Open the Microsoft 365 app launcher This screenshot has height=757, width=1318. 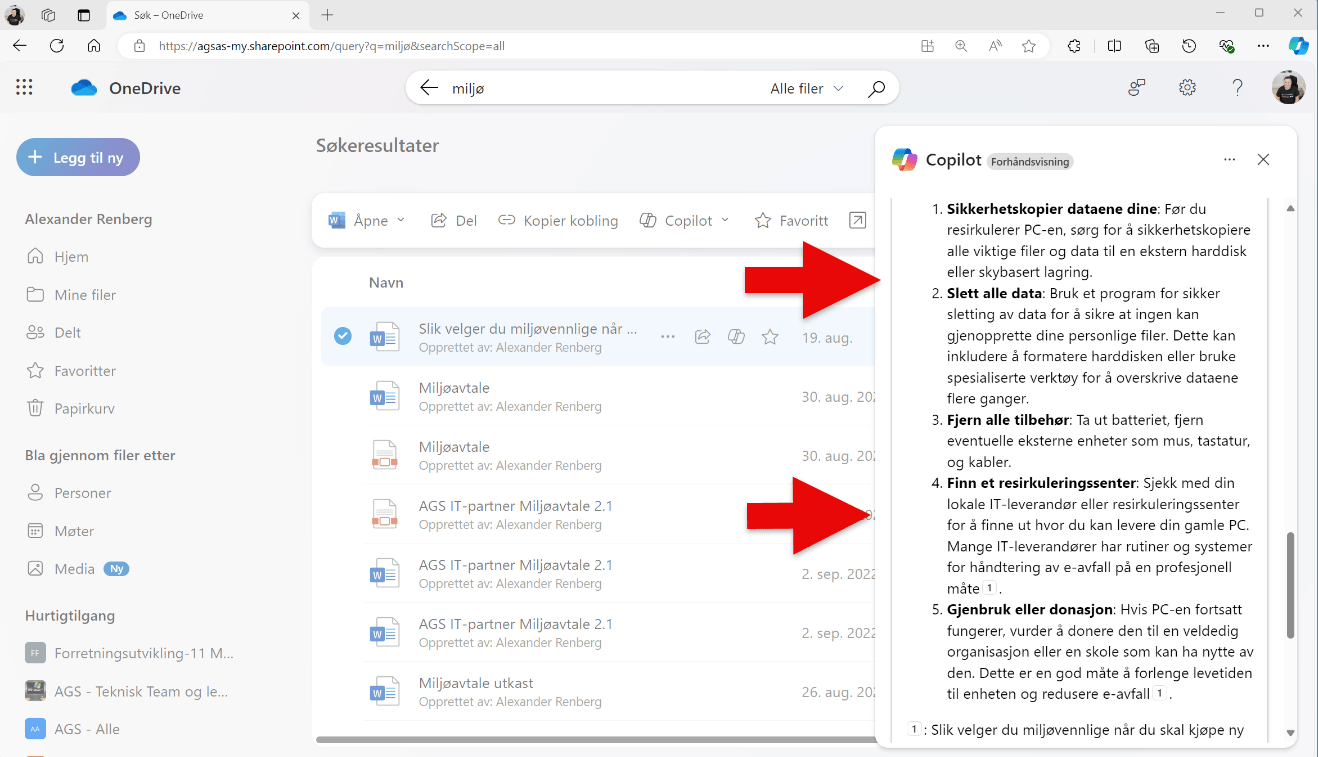24,88
